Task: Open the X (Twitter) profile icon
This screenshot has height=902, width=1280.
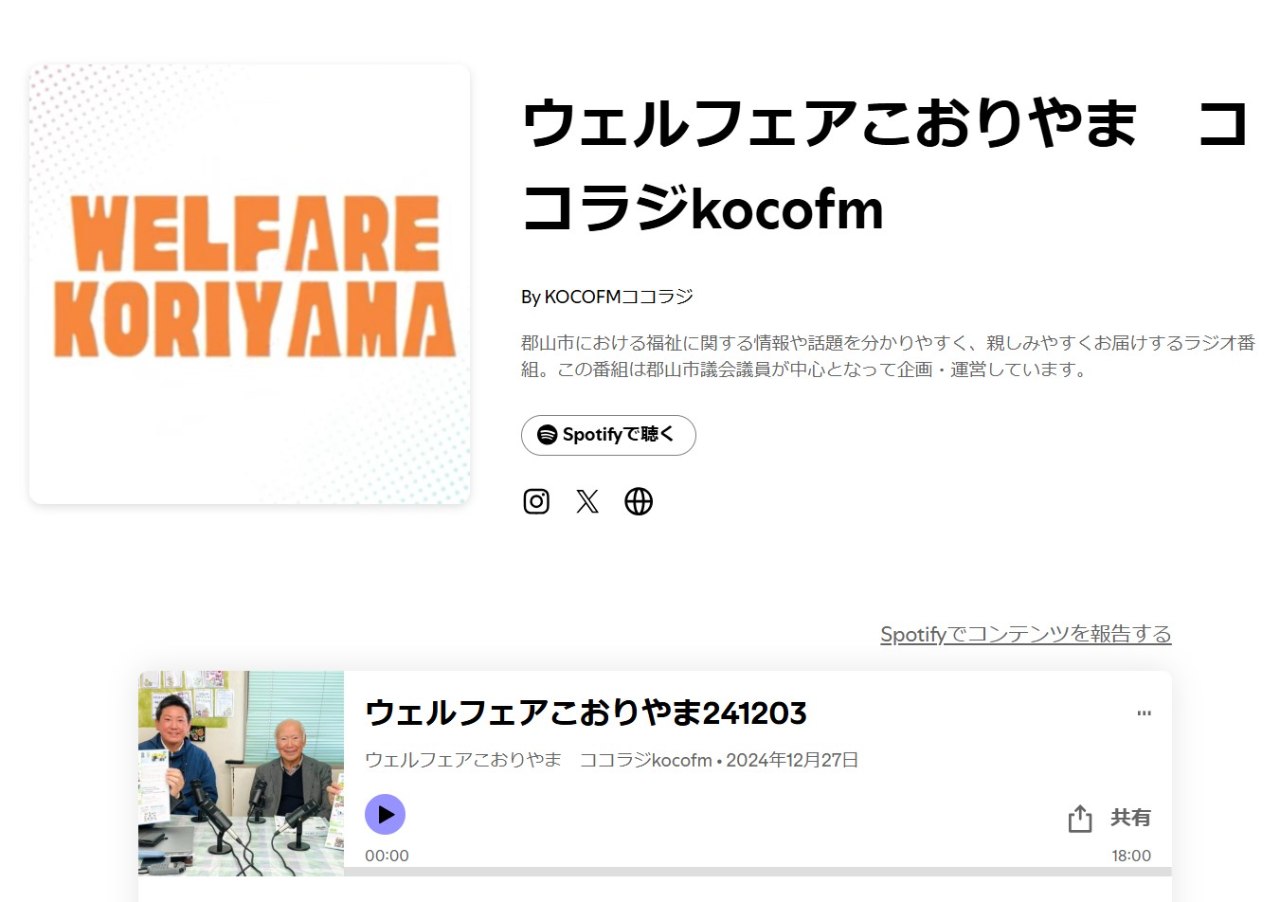Action: tap(587, 501)
